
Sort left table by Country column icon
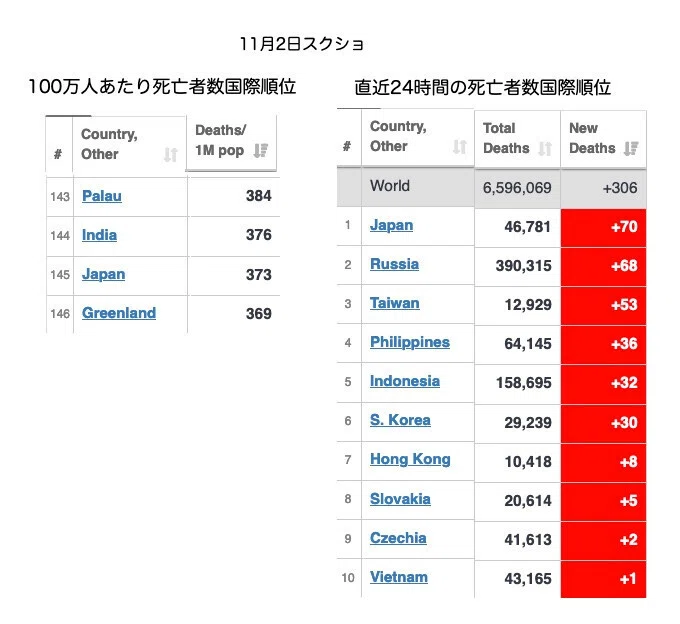[x=170, y=154]
